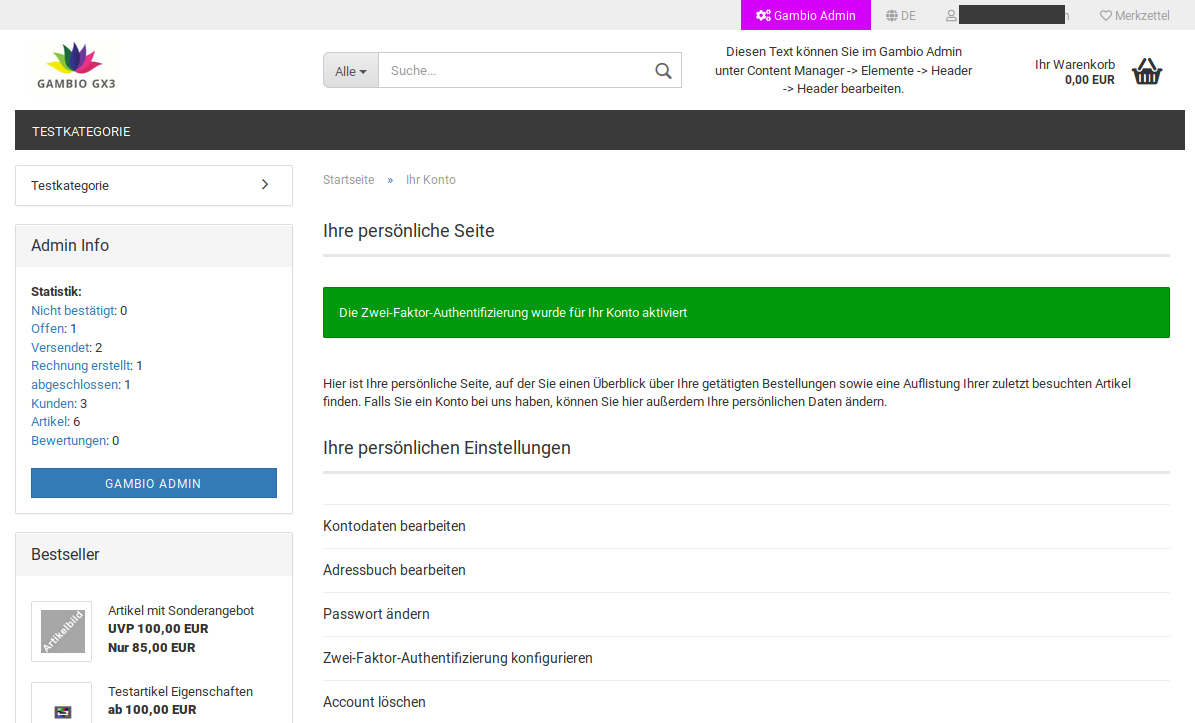Viewport: 1195px width, 723px height.
Task: Open the shopping cart basket icon
Action: pyautogui.click(x=1147, y=71)
